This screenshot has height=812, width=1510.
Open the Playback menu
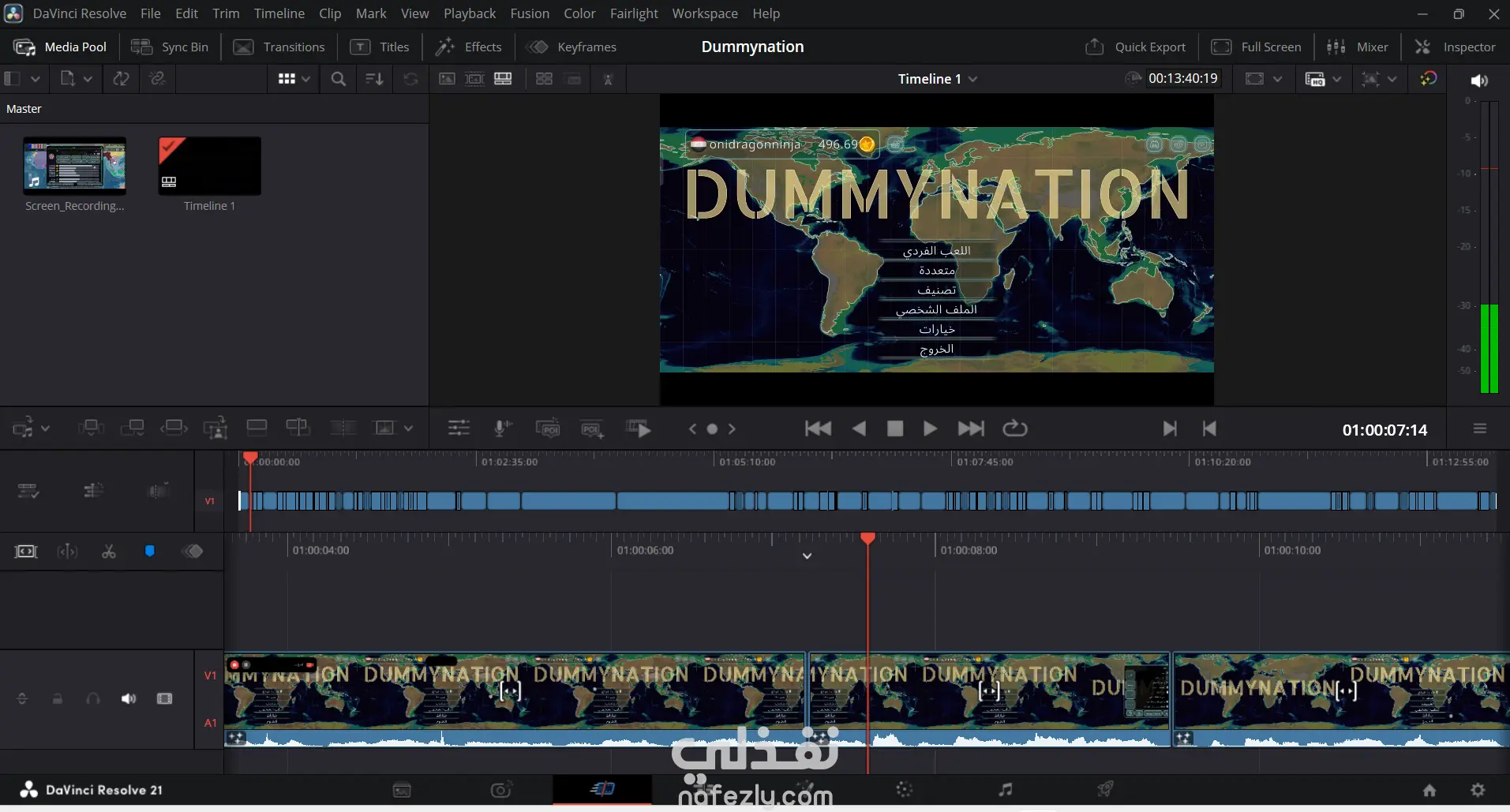470,13
